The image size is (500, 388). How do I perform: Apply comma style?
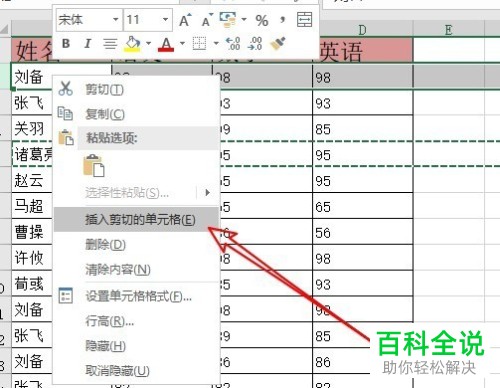point(283,20)
